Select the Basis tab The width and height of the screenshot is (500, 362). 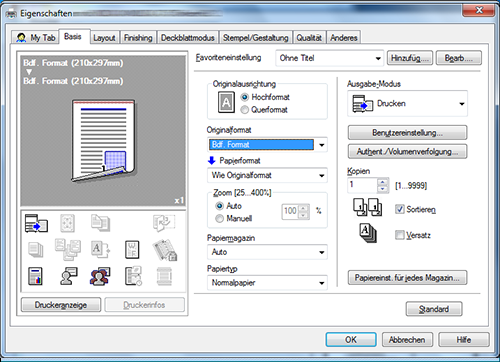73,36
